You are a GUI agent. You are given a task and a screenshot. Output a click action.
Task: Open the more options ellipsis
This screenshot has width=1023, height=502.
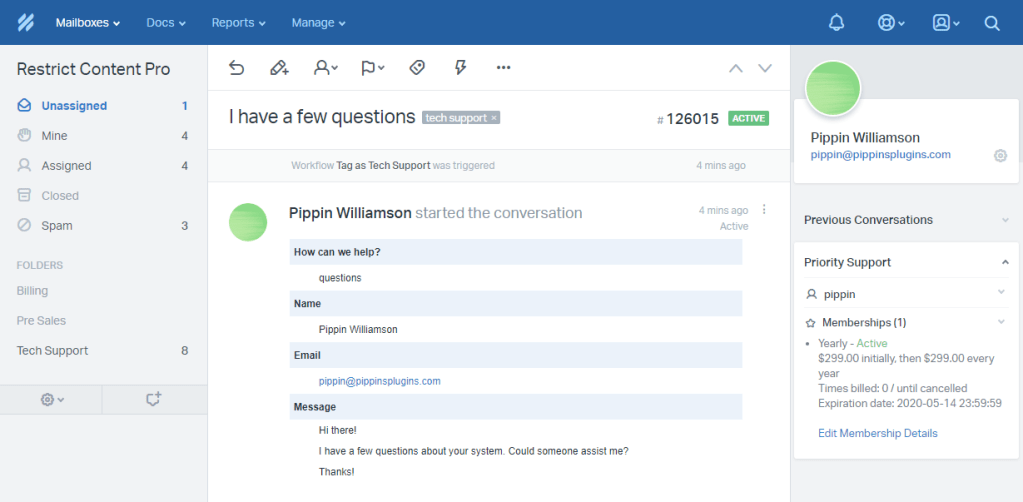coord(503,67)
